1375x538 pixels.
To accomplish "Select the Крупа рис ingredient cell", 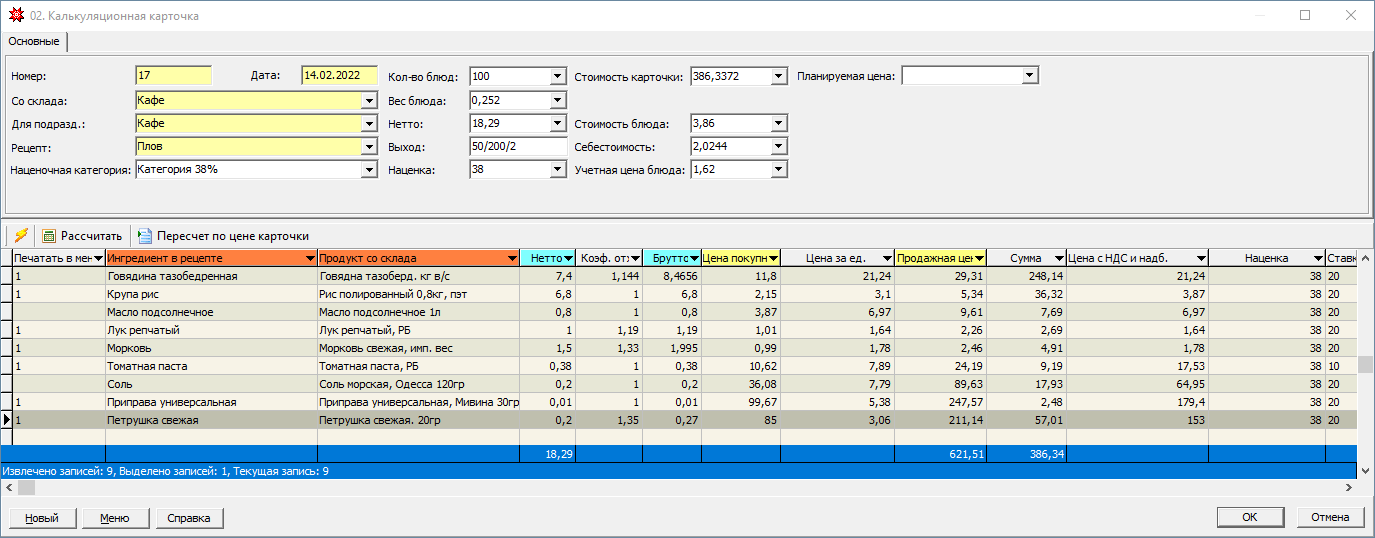I will coord(211,294).
